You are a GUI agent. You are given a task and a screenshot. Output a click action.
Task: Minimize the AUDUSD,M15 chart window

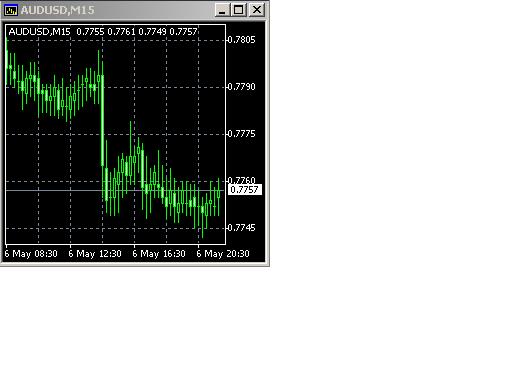pos(222,10)
